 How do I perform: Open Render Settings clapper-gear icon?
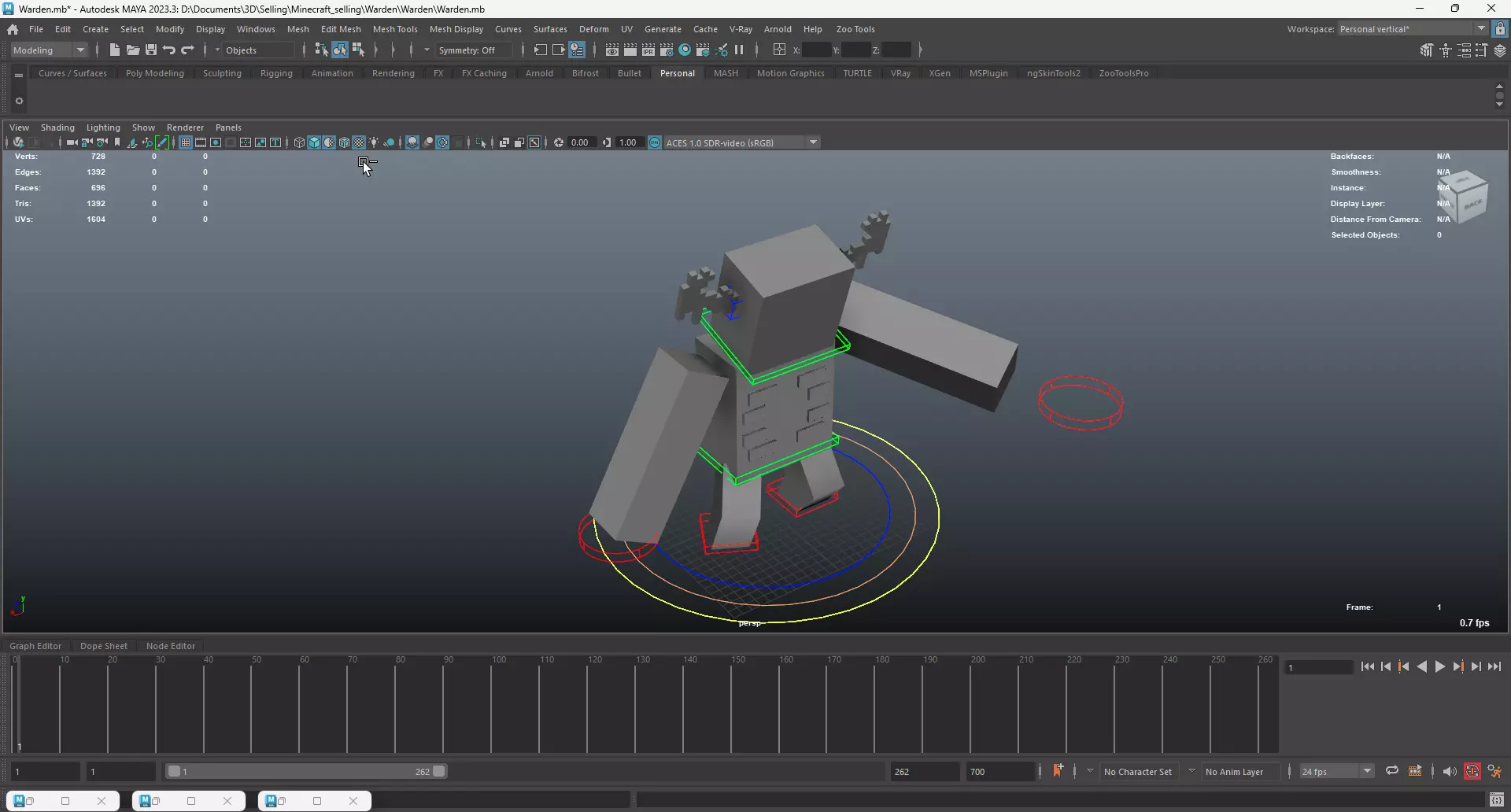[667, 50]
